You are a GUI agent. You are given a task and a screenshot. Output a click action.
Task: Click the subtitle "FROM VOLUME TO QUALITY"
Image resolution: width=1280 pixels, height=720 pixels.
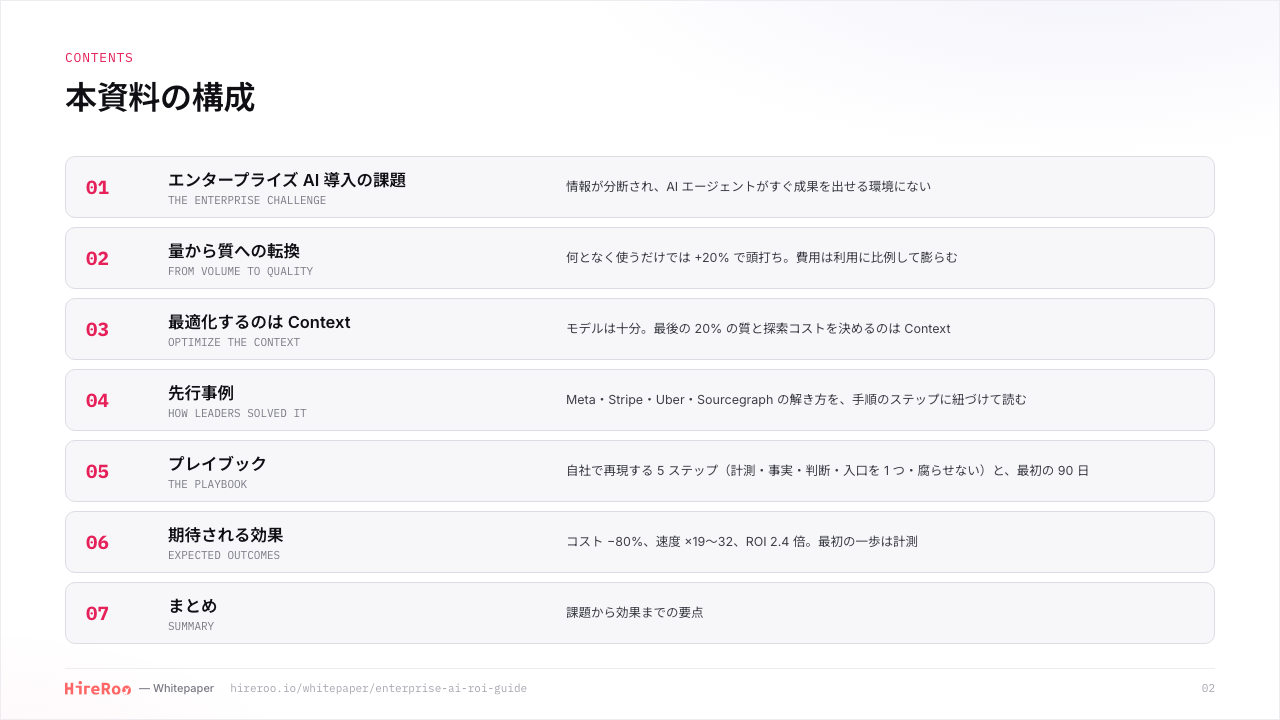coord(240,271)
